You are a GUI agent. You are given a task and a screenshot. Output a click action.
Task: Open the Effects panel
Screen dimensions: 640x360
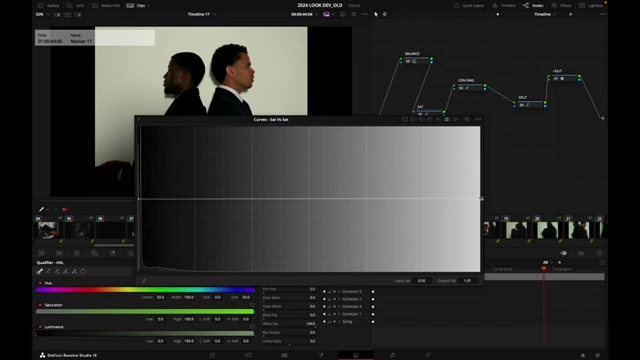coord(562,6)
